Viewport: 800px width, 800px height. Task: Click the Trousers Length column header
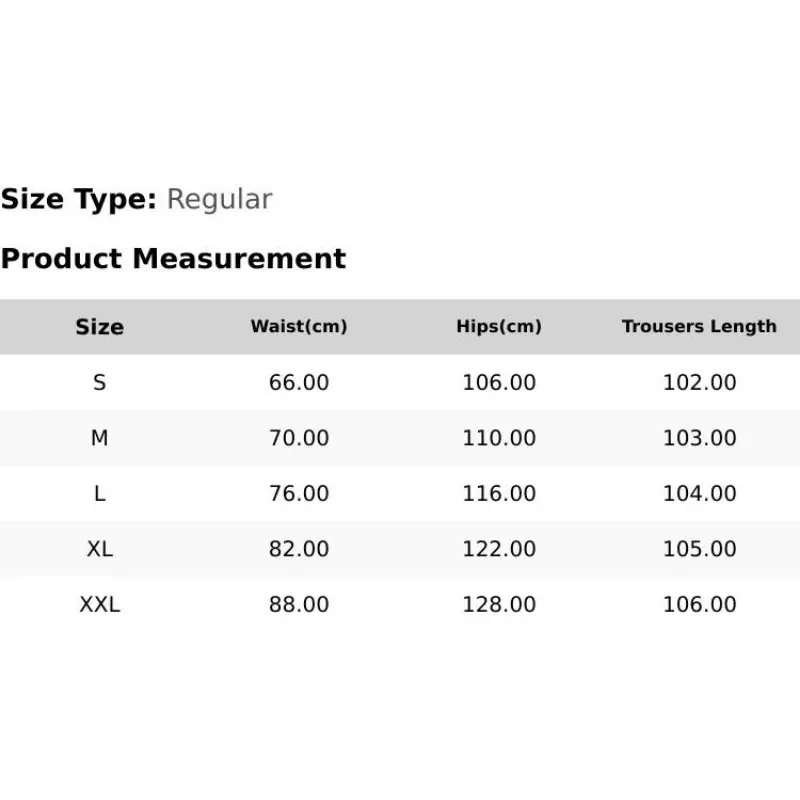[699, 326]
